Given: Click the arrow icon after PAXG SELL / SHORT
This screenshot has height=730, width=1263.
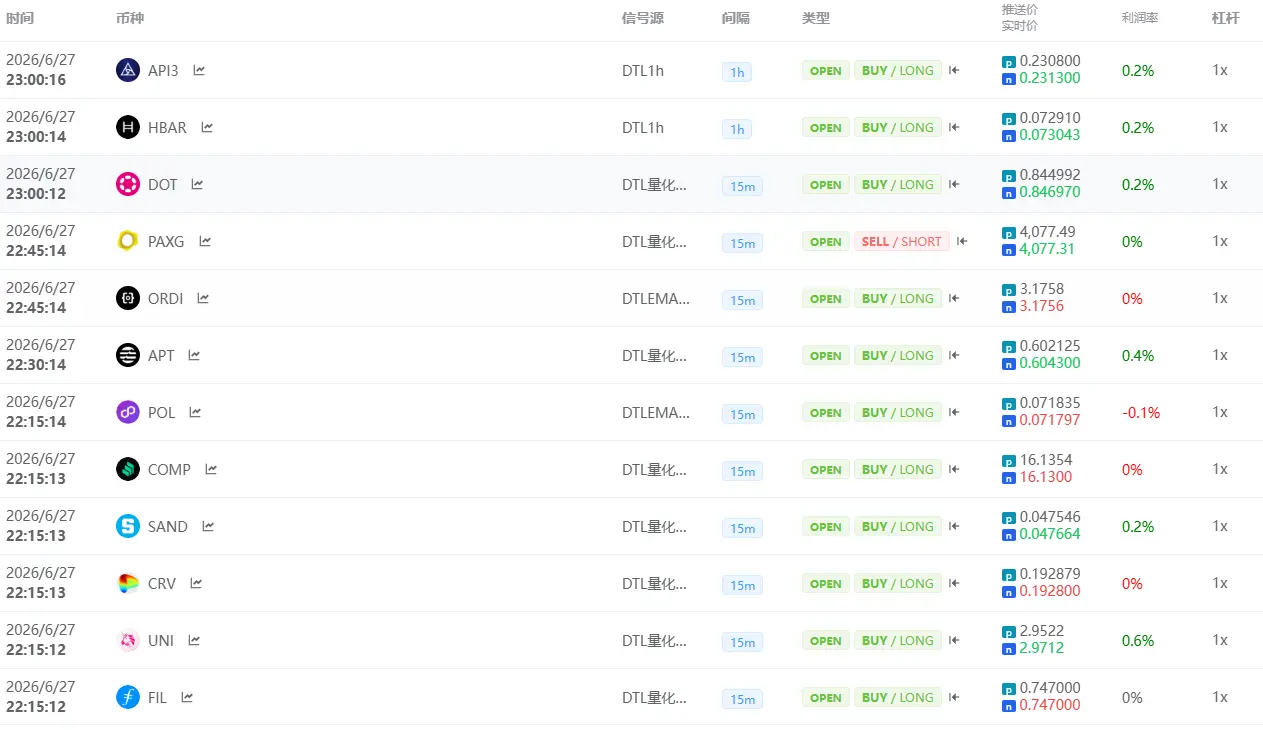Looking at the screenshot, I should (x=962, y=241).
